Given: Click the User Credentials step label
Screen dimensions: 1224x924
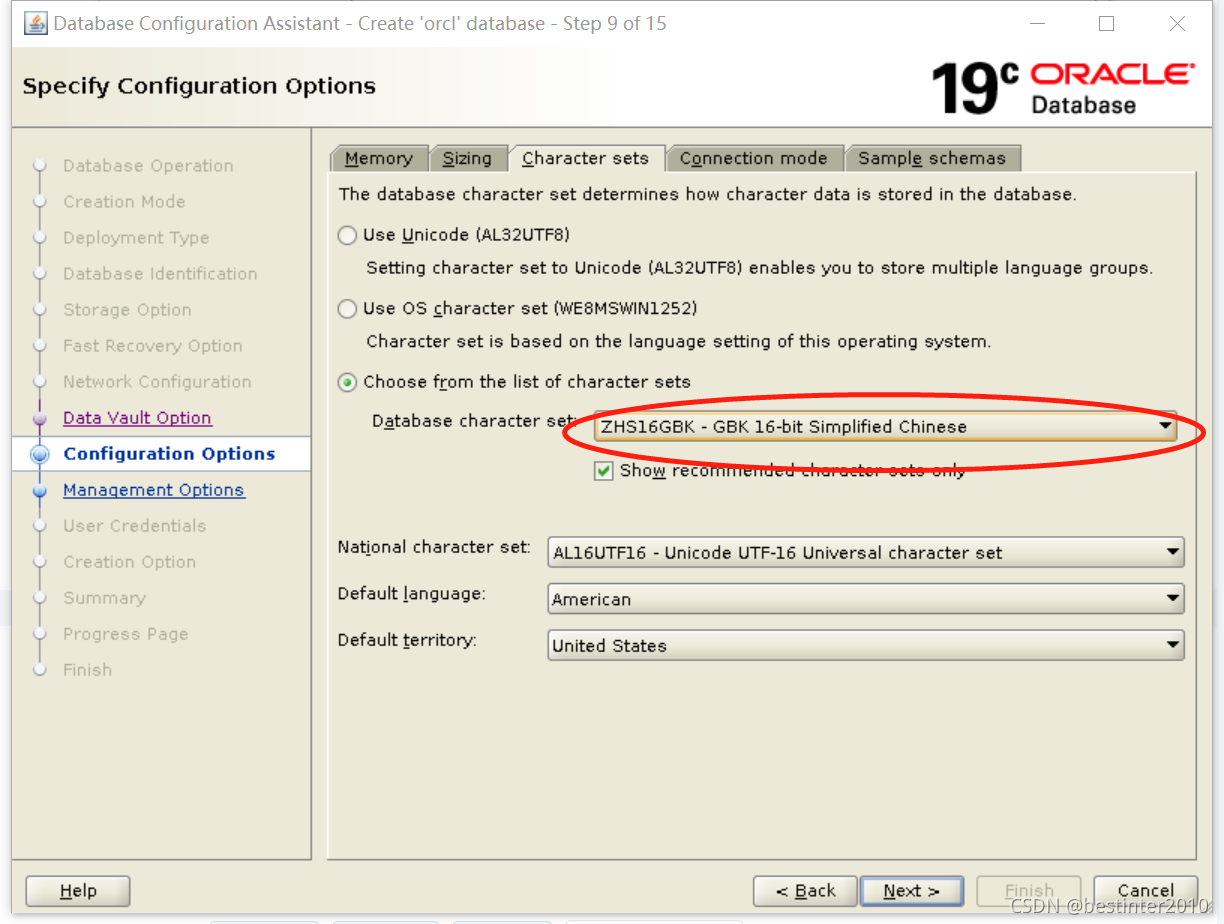Looking at the screenshot, I should 134,526.
